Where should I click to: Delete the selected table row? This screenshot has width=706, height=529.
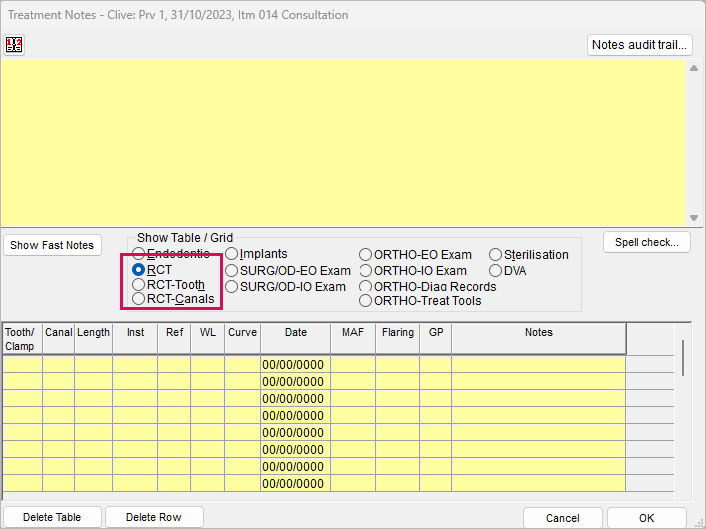tap(154, 517)
